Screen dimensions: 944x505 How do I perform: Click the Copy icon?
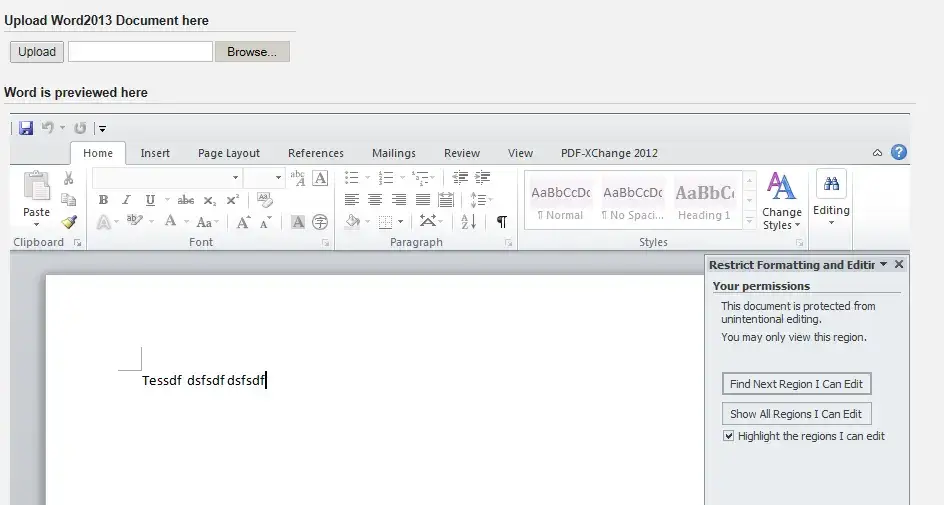(x=69, y=200)
